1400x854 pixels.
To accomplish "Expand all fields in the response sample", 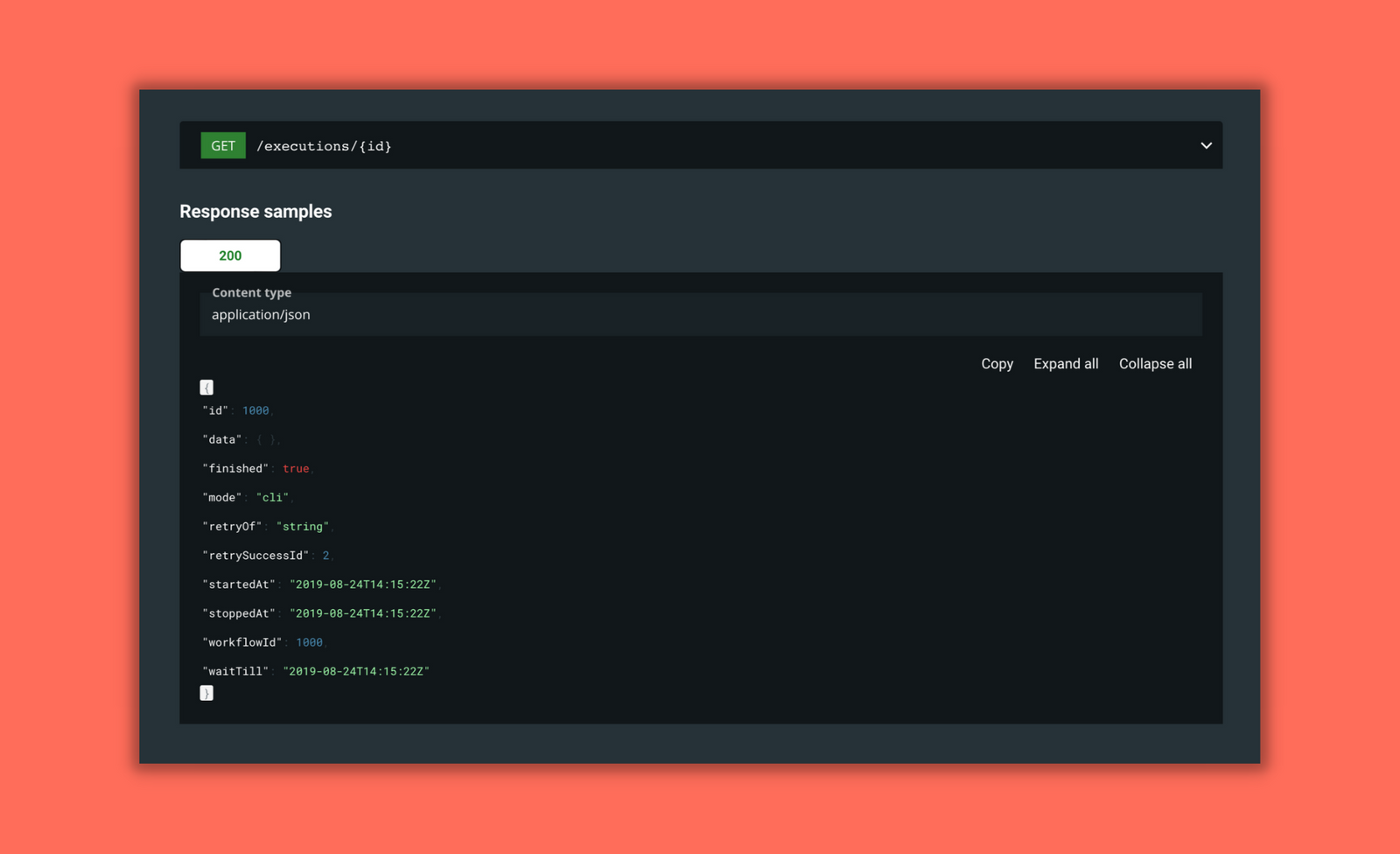I will point(1066,363).
